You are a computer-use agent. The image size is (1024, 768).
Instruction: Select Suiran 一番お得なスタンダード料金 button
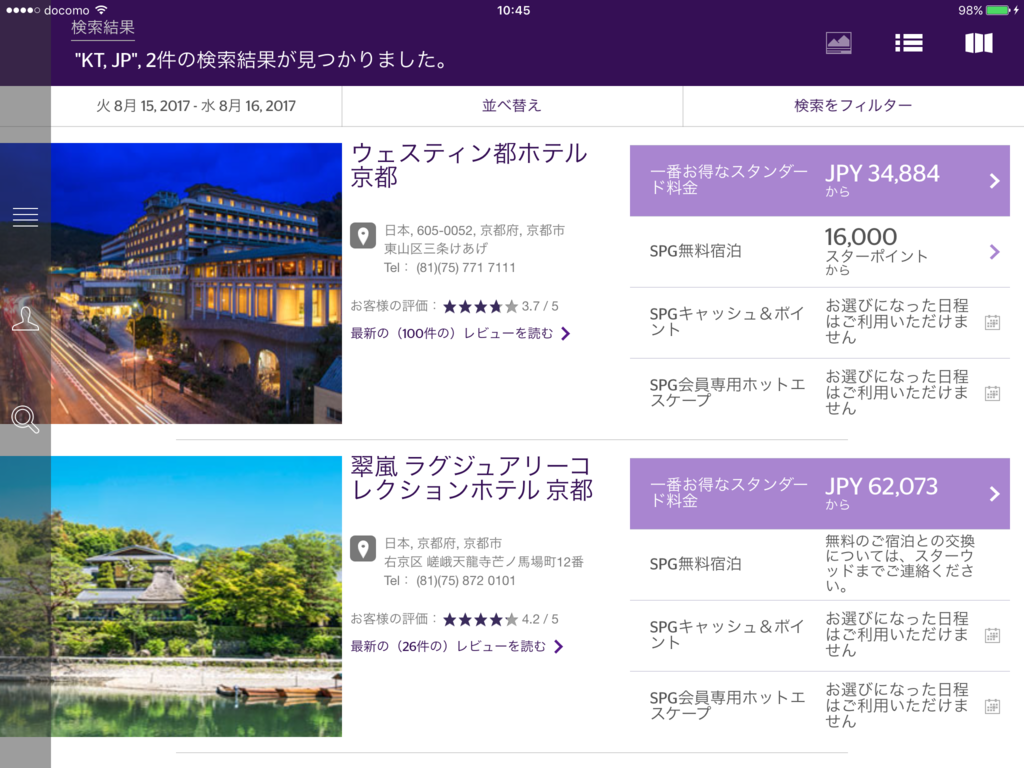(820, 494)
